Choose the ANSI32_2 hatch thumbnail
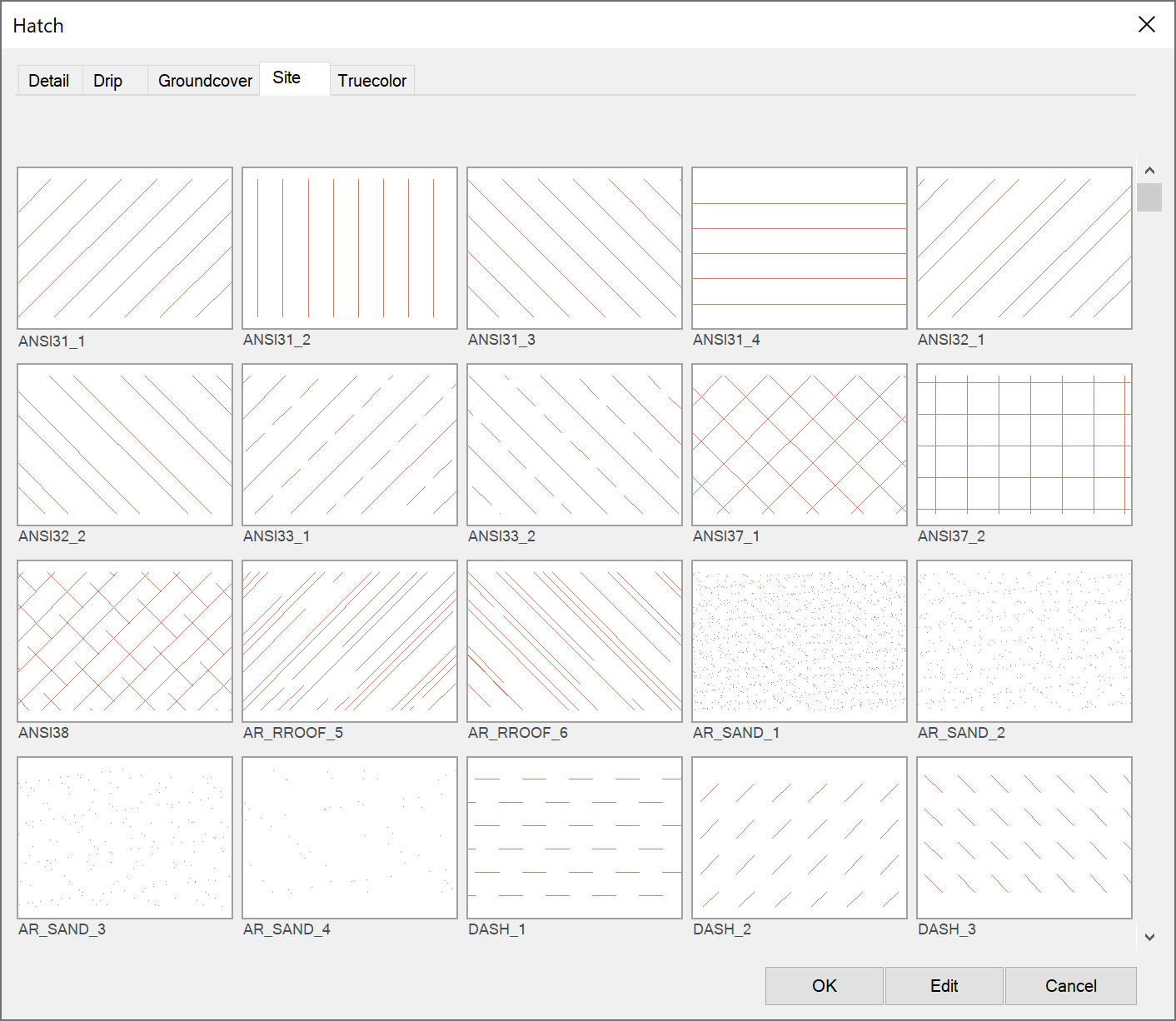The width and height of the screenshot is (1176, 1021). point(125,445)
